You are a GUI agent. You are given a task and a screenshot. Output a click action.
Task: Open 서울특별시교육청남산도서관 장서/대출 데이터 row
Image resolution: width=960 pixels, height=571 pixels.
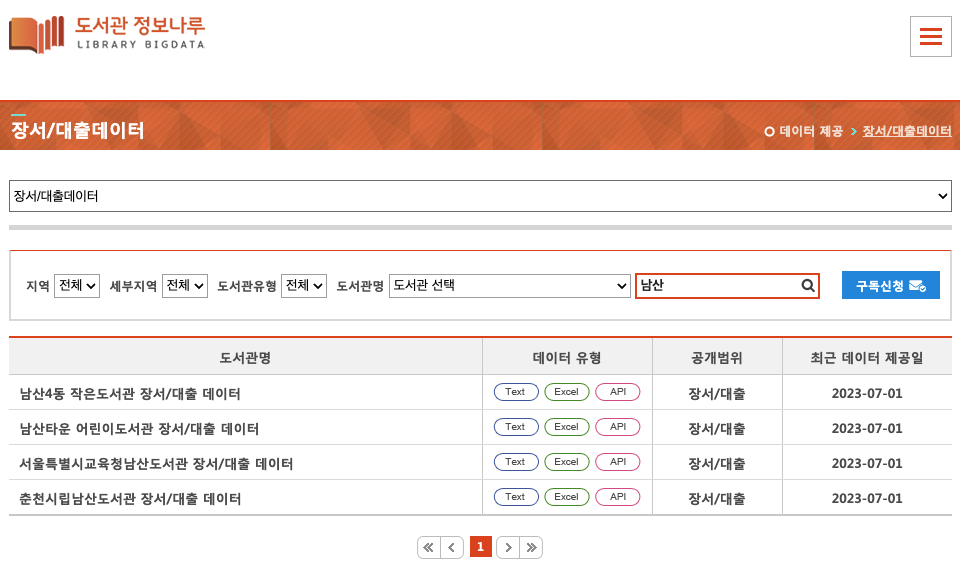click(156, 464)
